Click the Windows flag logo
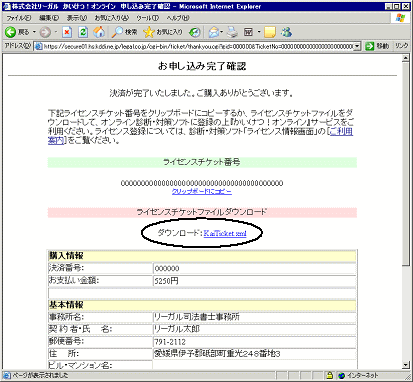The height and width of the screenshot is (382, 413). (401, 18)
